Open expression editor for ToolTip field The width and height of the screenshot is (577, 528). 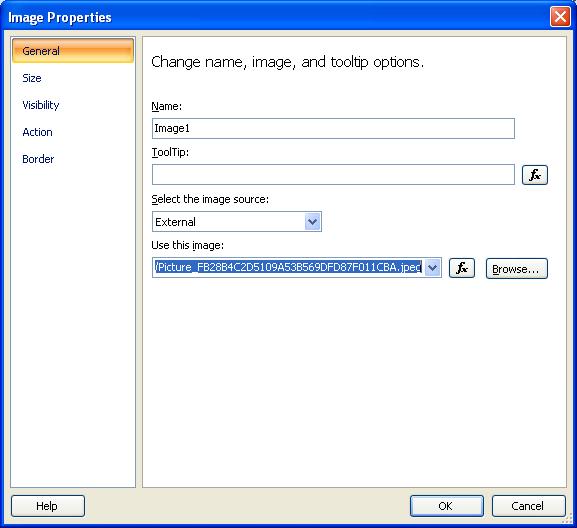(535, 175)
